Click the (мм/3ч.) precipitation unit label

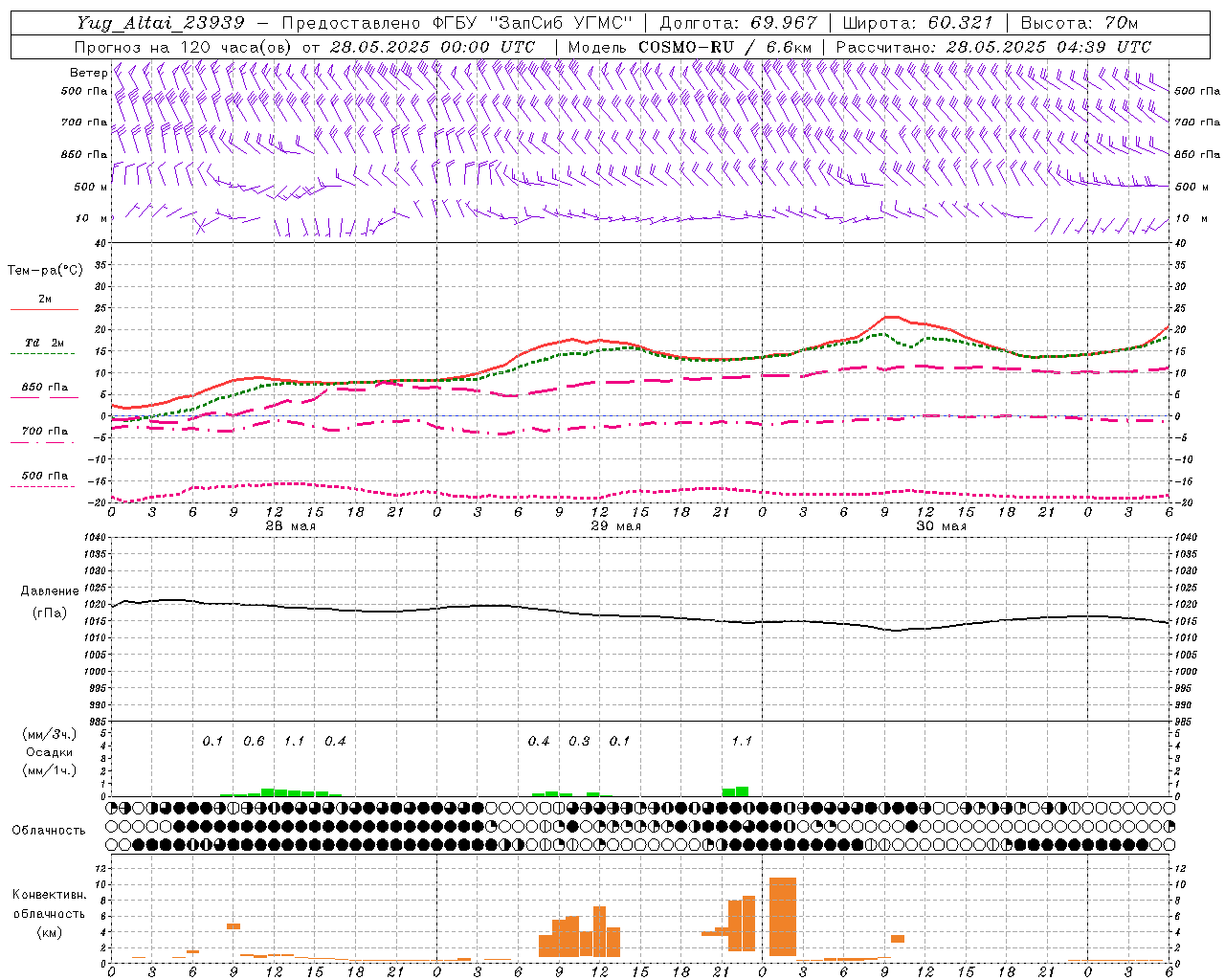click(50, 734)
